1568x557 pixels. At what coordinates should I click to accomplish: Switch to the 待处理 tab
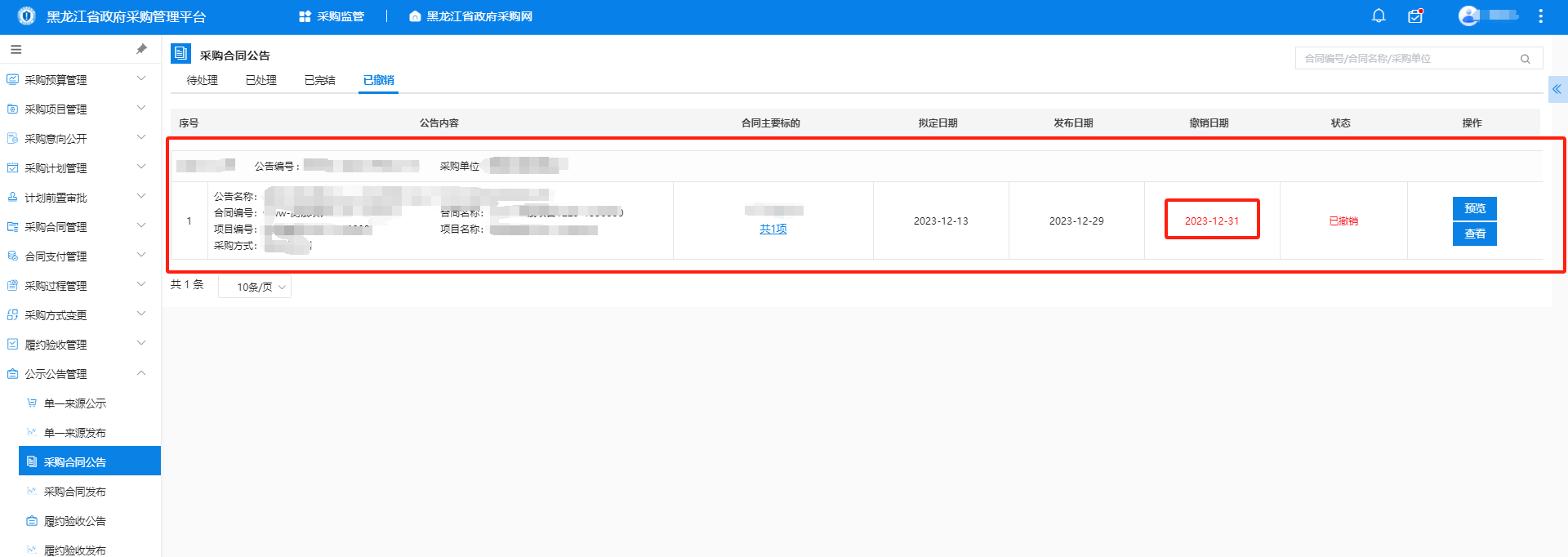coord(202,80)
